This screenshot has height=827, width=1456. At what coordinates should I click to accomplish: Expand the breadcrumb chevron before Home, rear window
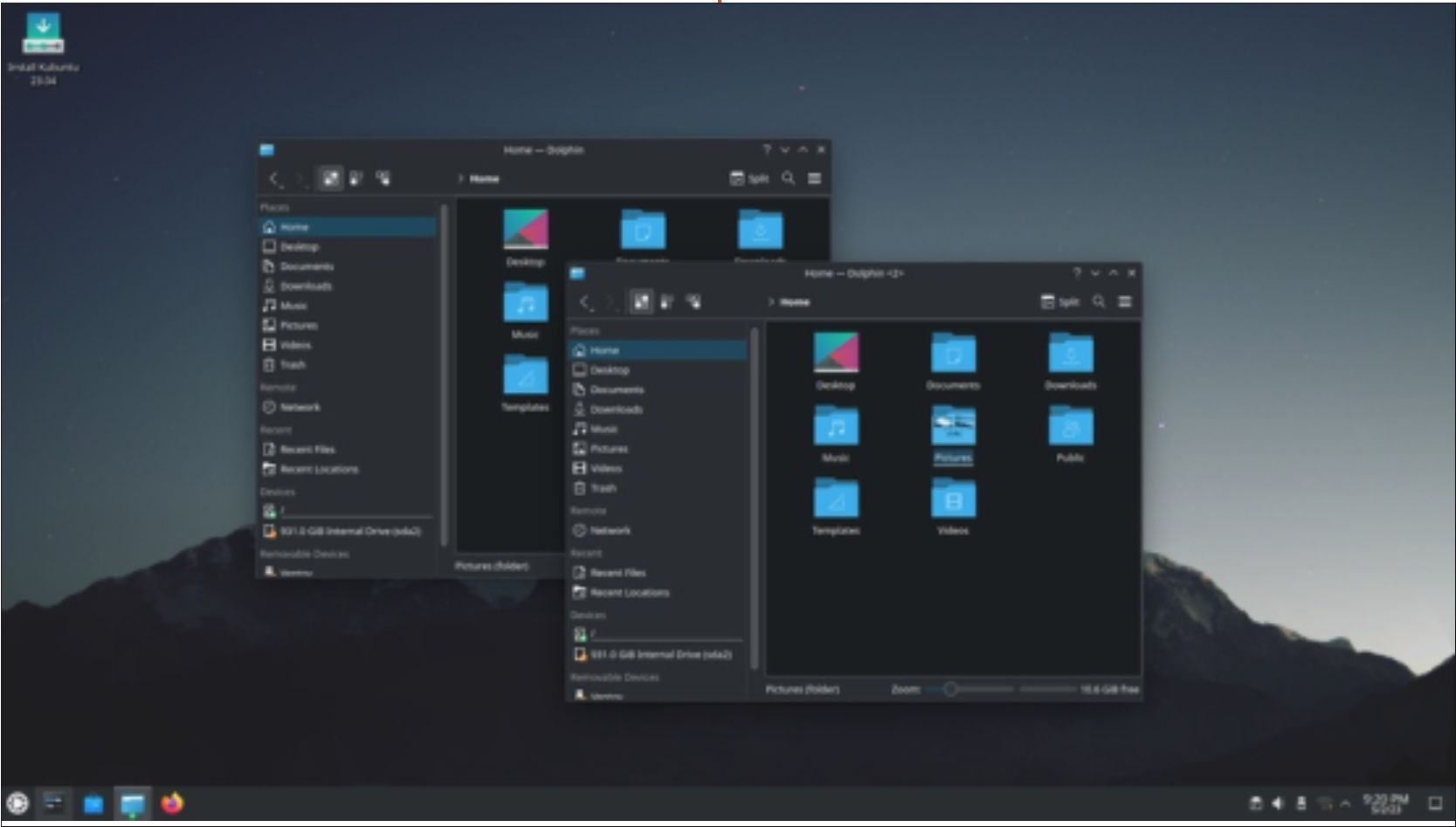460,179
